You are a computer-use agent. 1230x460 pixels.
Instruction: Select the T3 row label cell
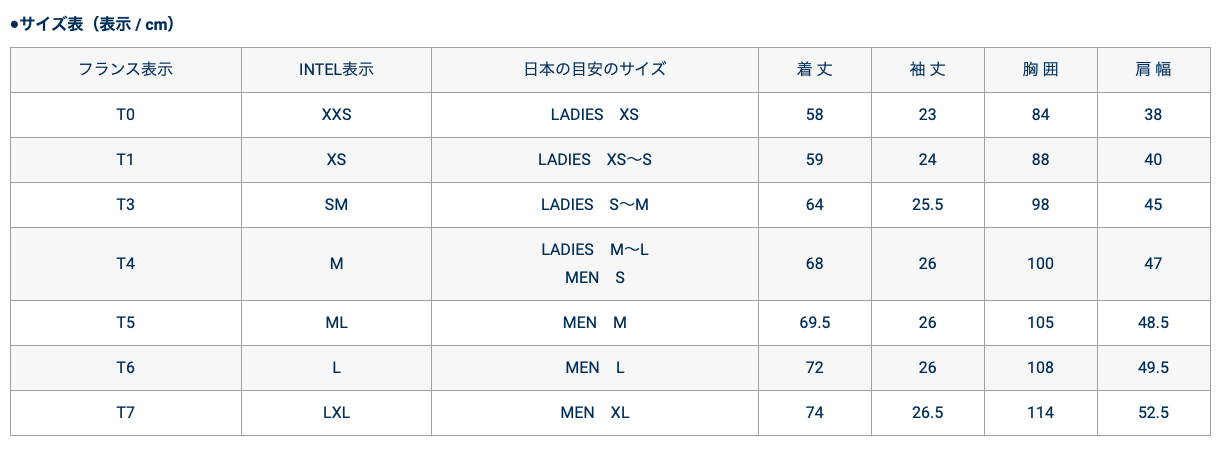click(x=125, y=205)
